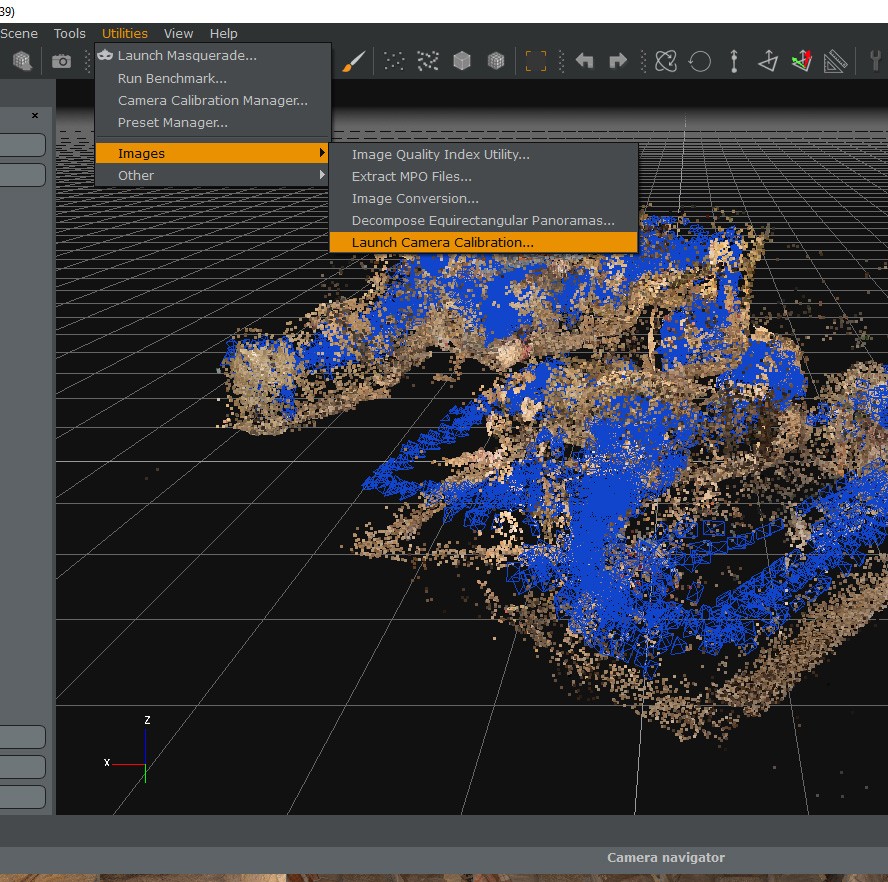Image resolution: width=888 pixels, height=882 pixels.
Task: Click the camera snapshot icon in toolbar
Action: (62, 61)
